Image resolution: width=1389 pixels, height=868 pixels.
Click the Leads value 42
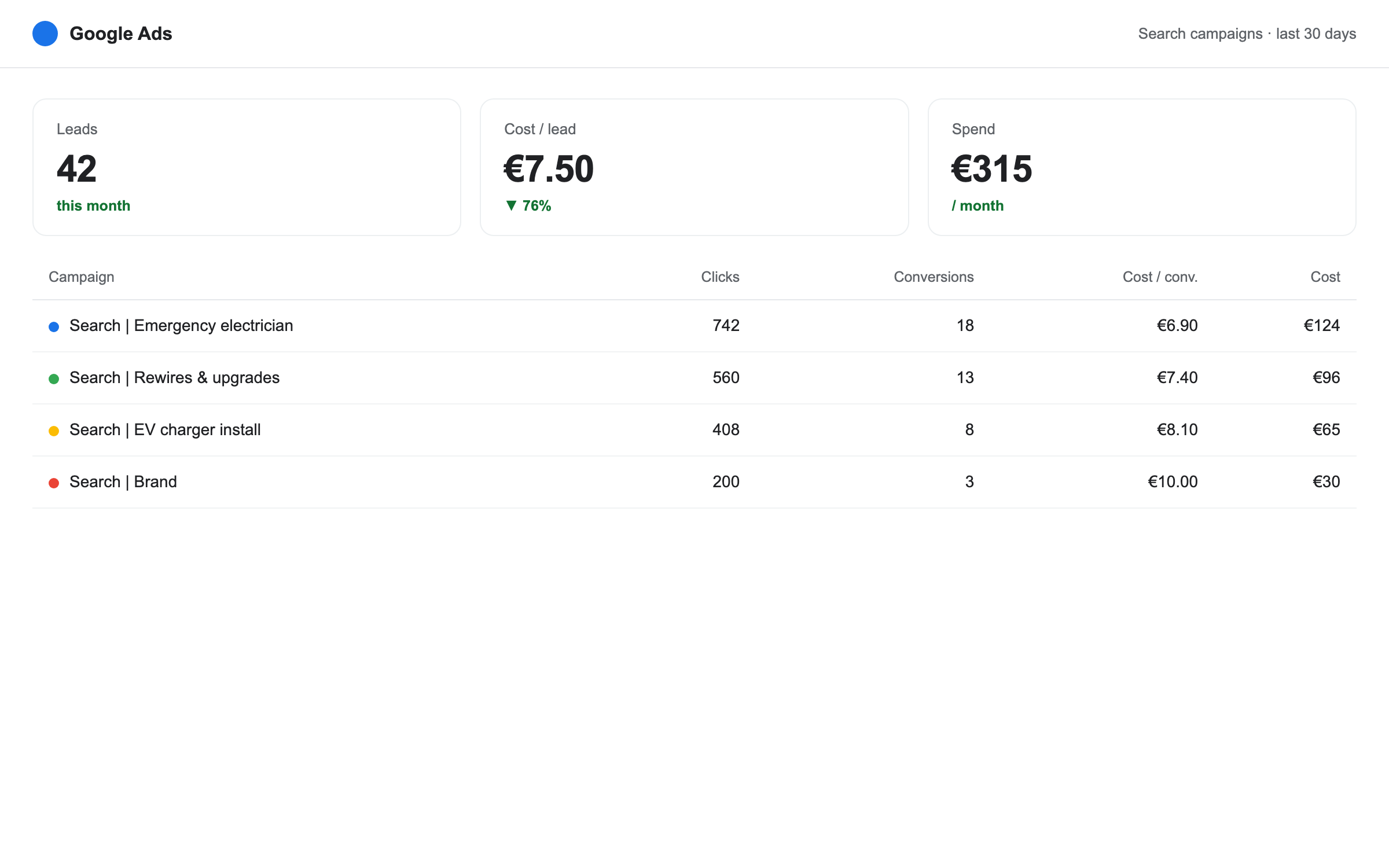point(76,169)
